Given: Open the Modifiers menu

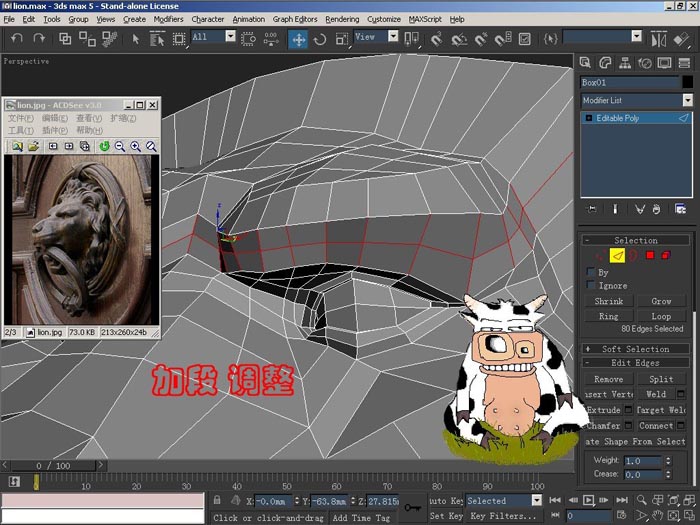Looking at the screenshot, I should point(168,19).
